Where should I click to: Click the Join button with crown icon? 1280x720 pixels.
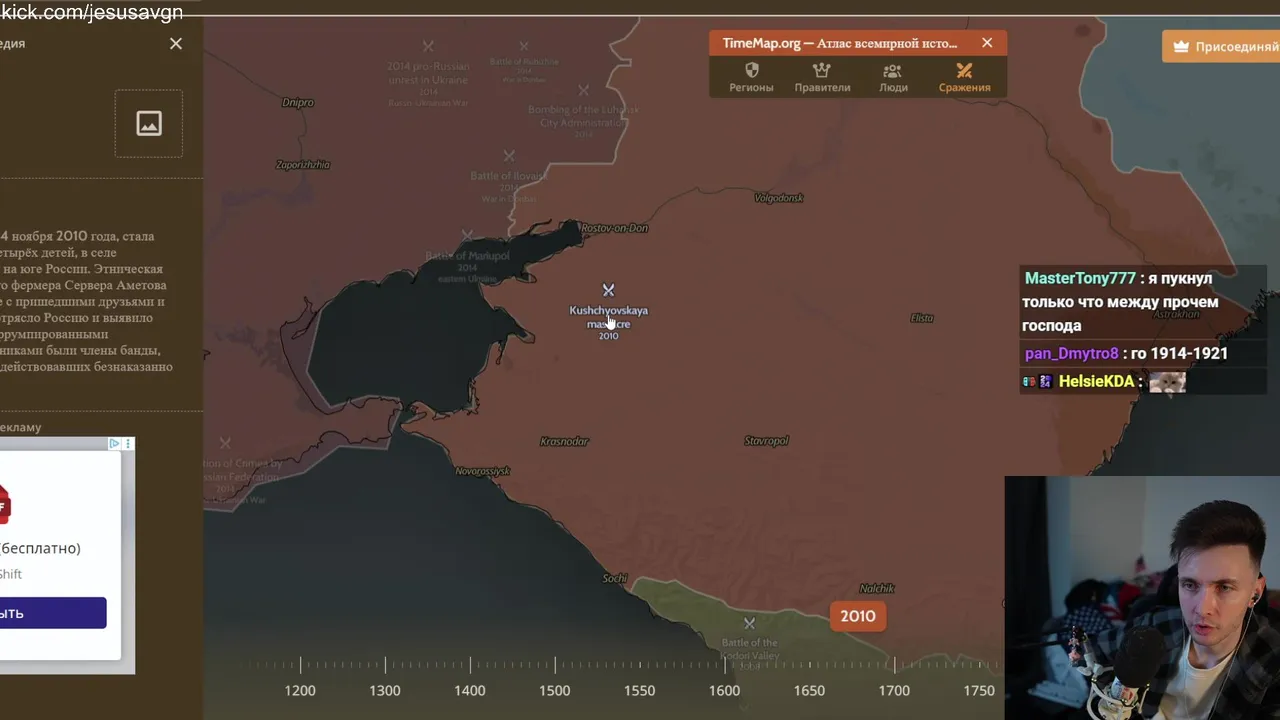click(1221, 46)
